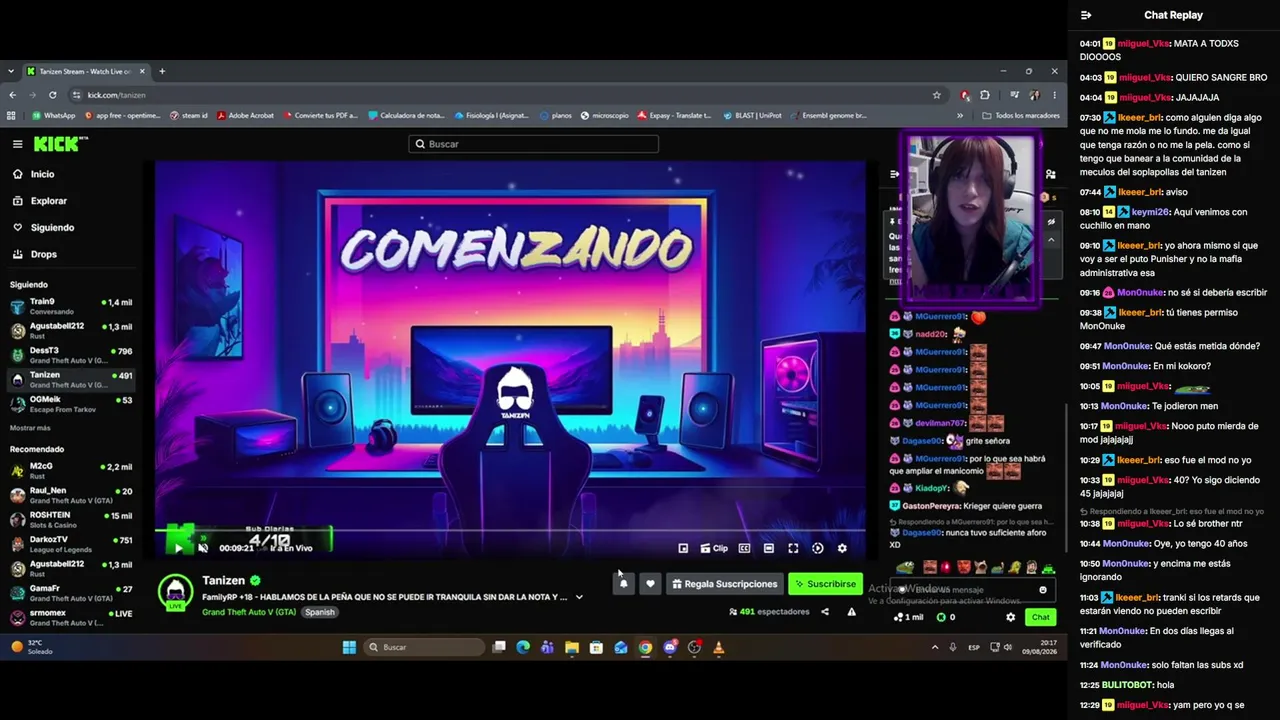The height and width of the screenshot is (720, 1280).
Task: Enter fullscreen on the video player
Action: [x=793, y=548]
